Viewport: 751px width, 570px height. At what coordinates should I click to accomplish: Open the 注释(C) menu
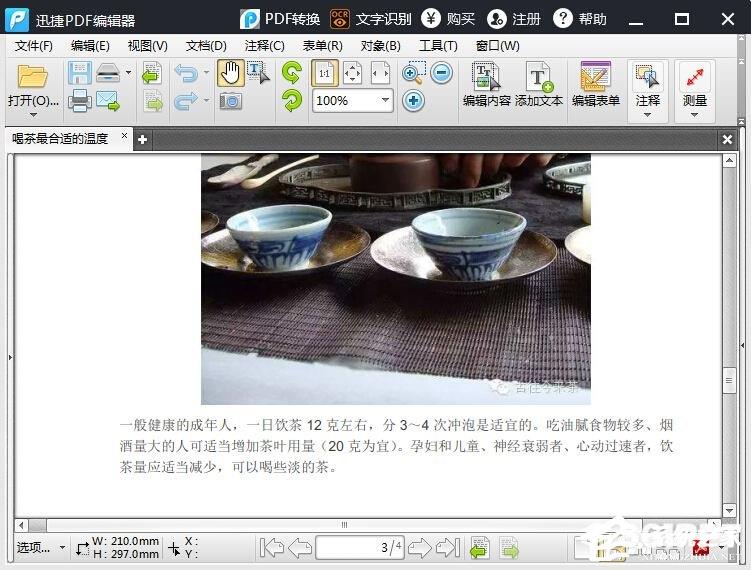tap(264, 46)
